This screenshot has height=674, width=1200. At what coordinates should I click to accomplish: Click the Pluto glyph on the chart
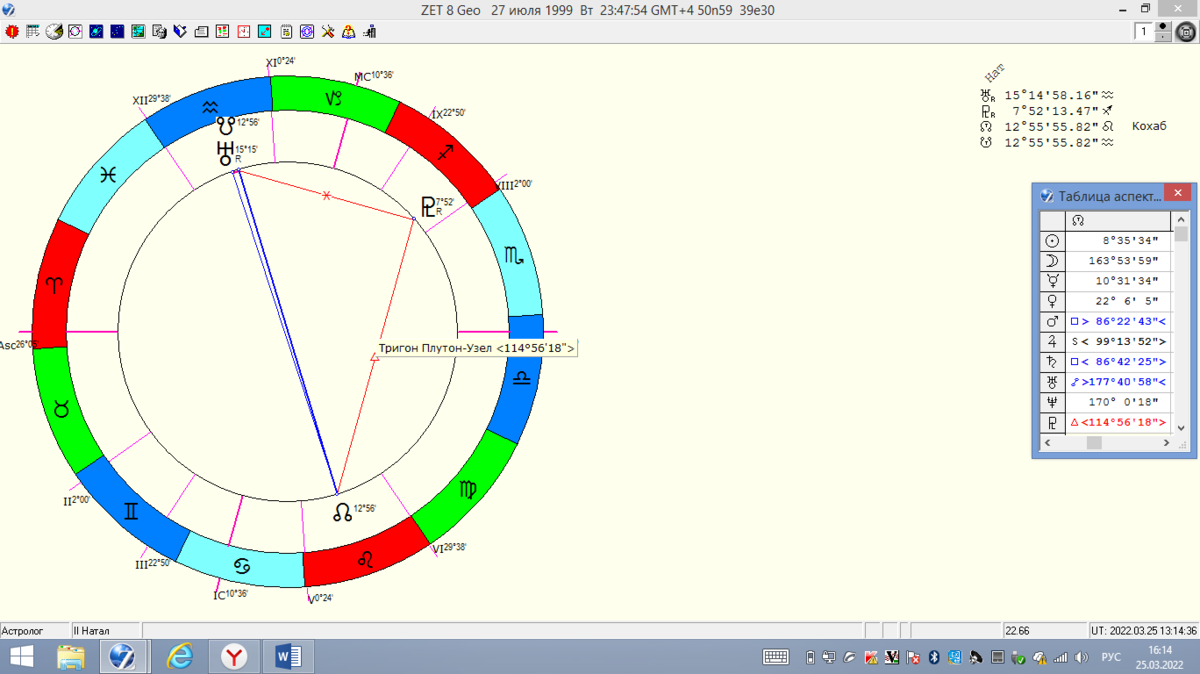[427, 206]
